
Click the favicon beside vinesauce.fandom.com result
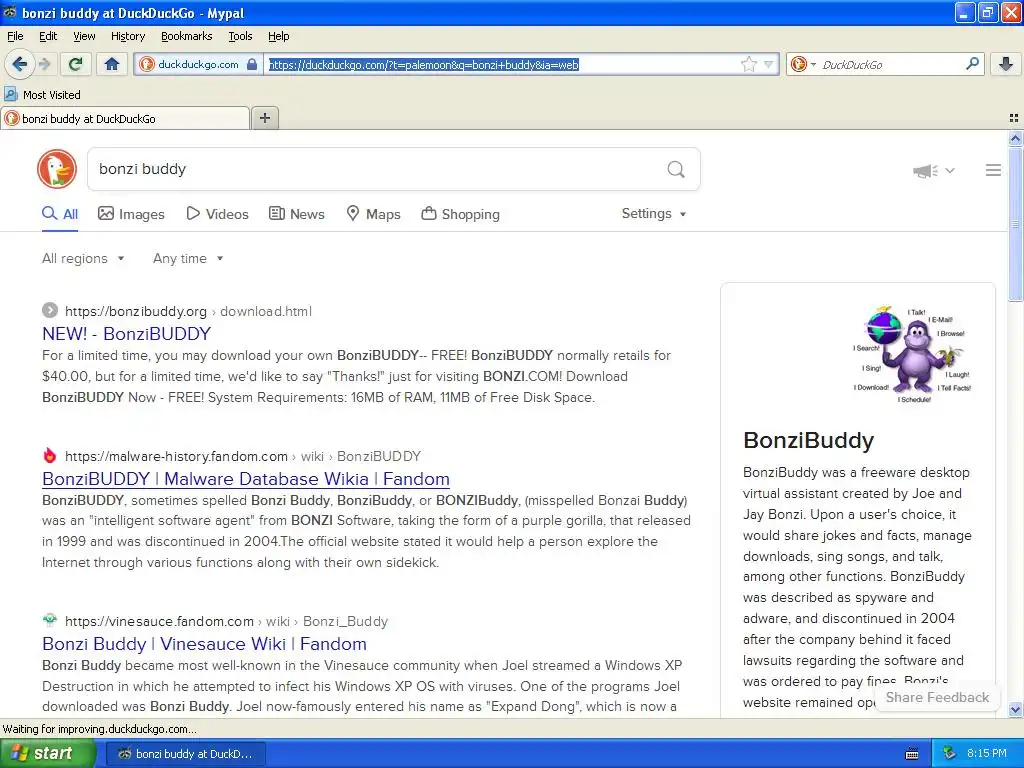coord(50,620)
